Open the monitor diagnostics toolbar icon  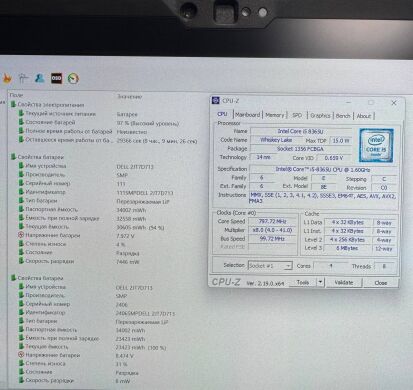[23, 78]
